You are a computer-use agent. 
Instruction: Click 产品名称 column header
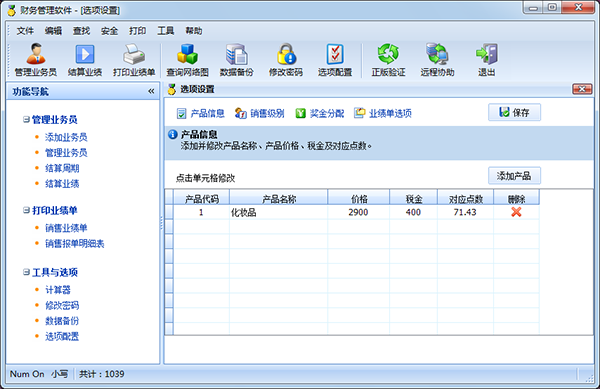(279, 198)
